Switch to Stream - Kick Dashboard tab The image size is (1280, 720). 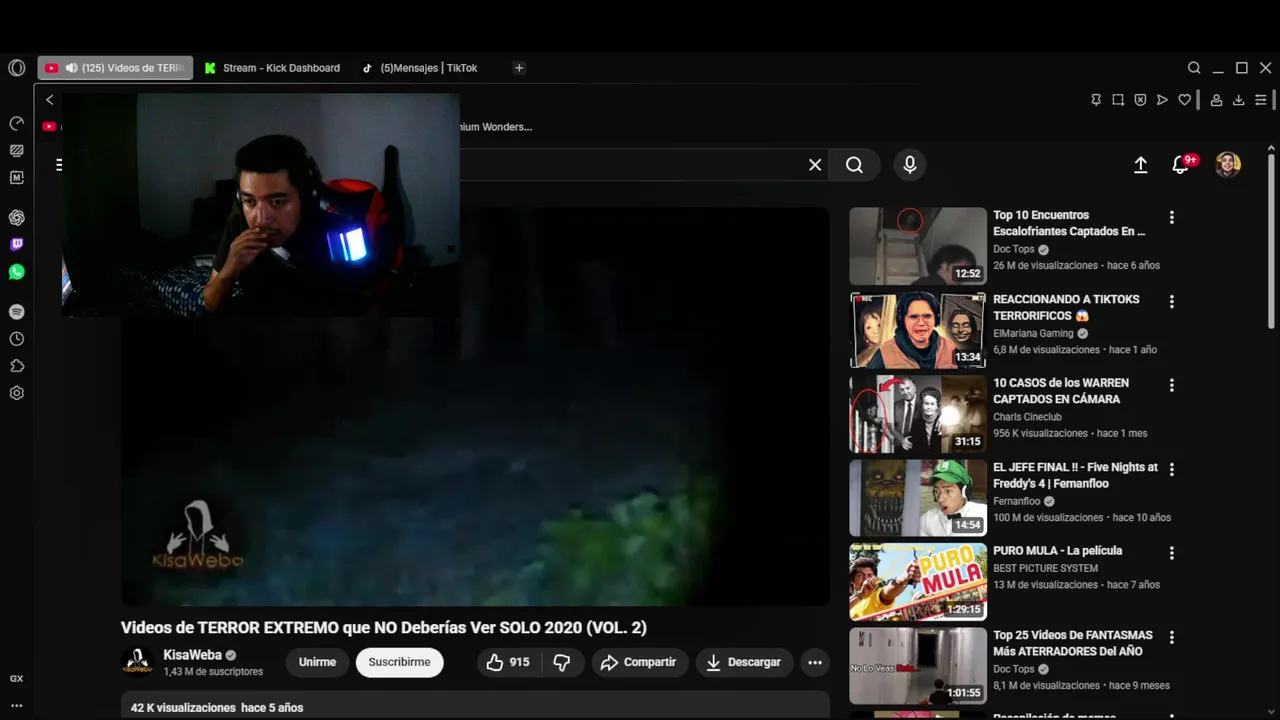[x=272, y=68]
